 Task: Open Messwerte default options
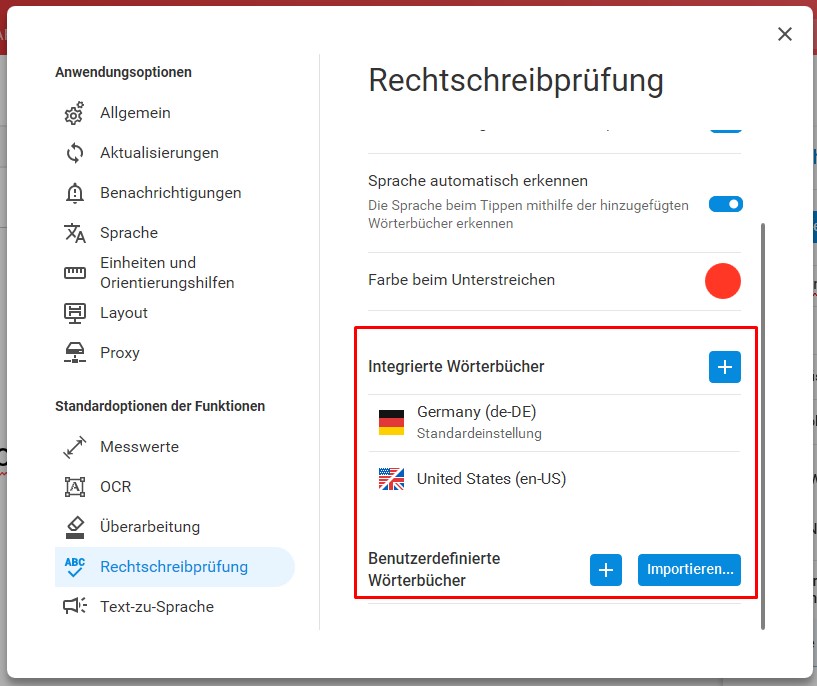175,447
